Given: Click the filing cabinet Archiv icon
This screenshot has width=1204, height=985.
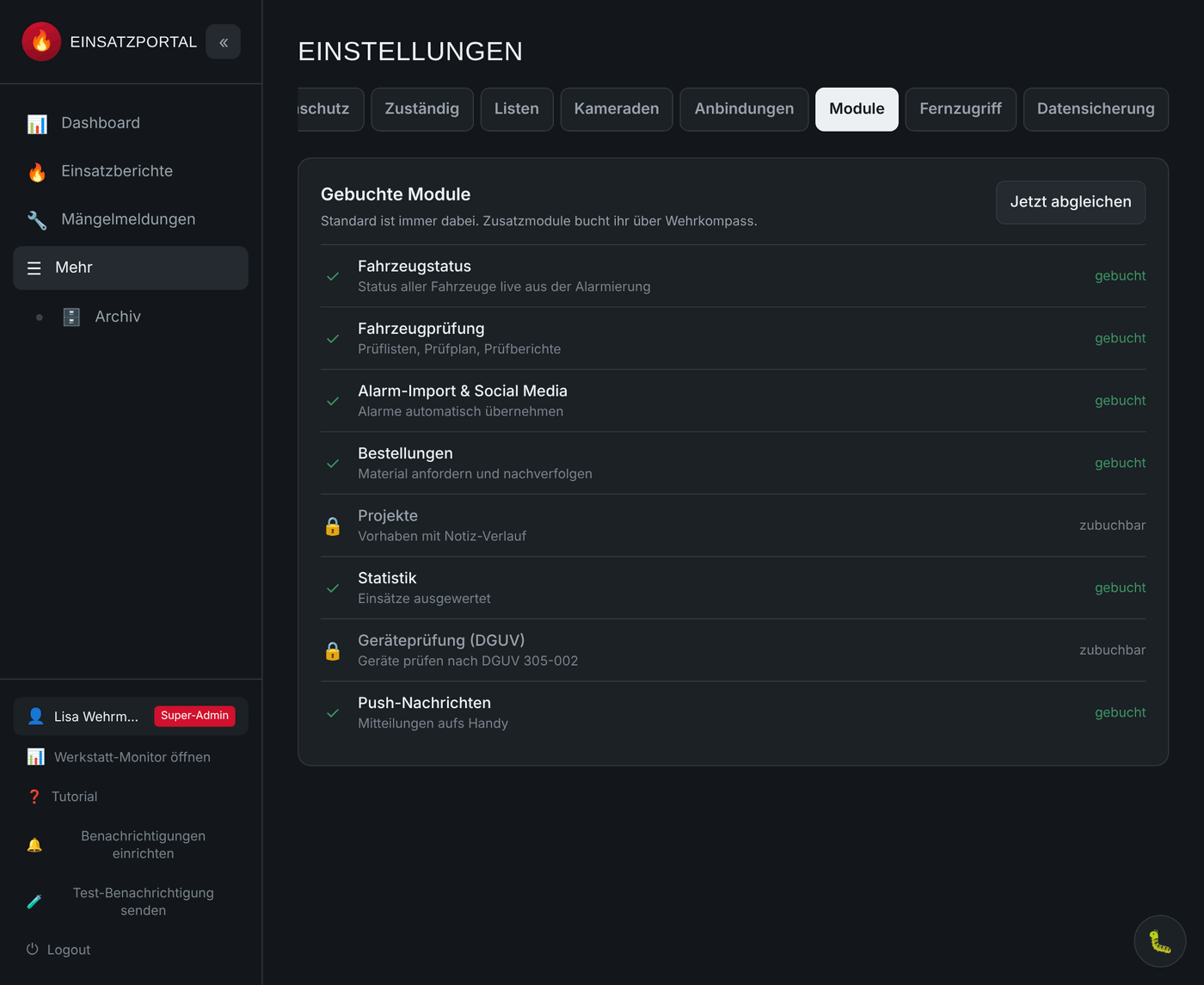Looking at the screenshot, I should point(71,317).
